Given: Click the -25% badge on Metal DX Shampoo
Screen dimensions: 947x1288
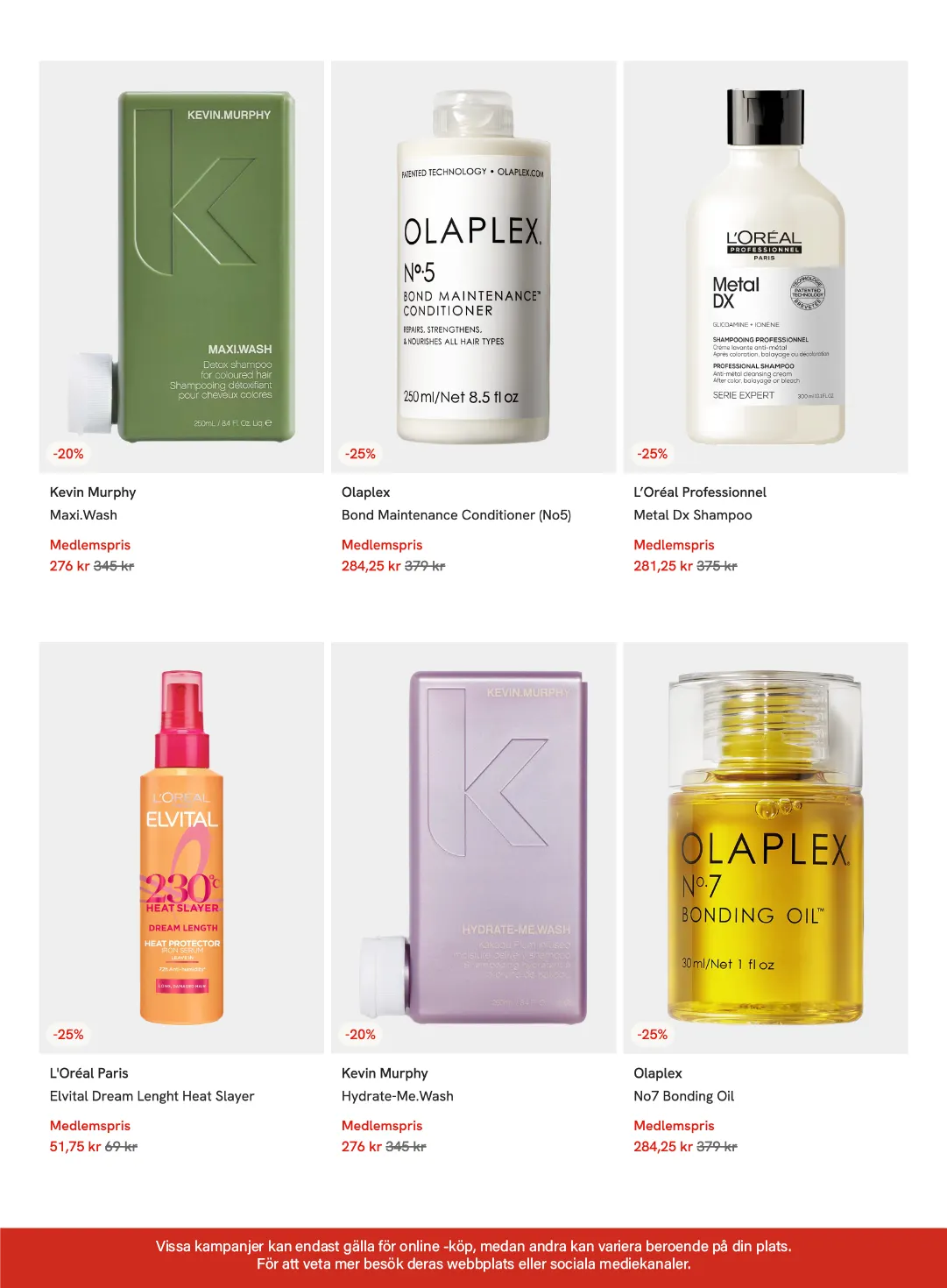Looking at the screenshot, I should pyautogui.click(x=653, y=454).
